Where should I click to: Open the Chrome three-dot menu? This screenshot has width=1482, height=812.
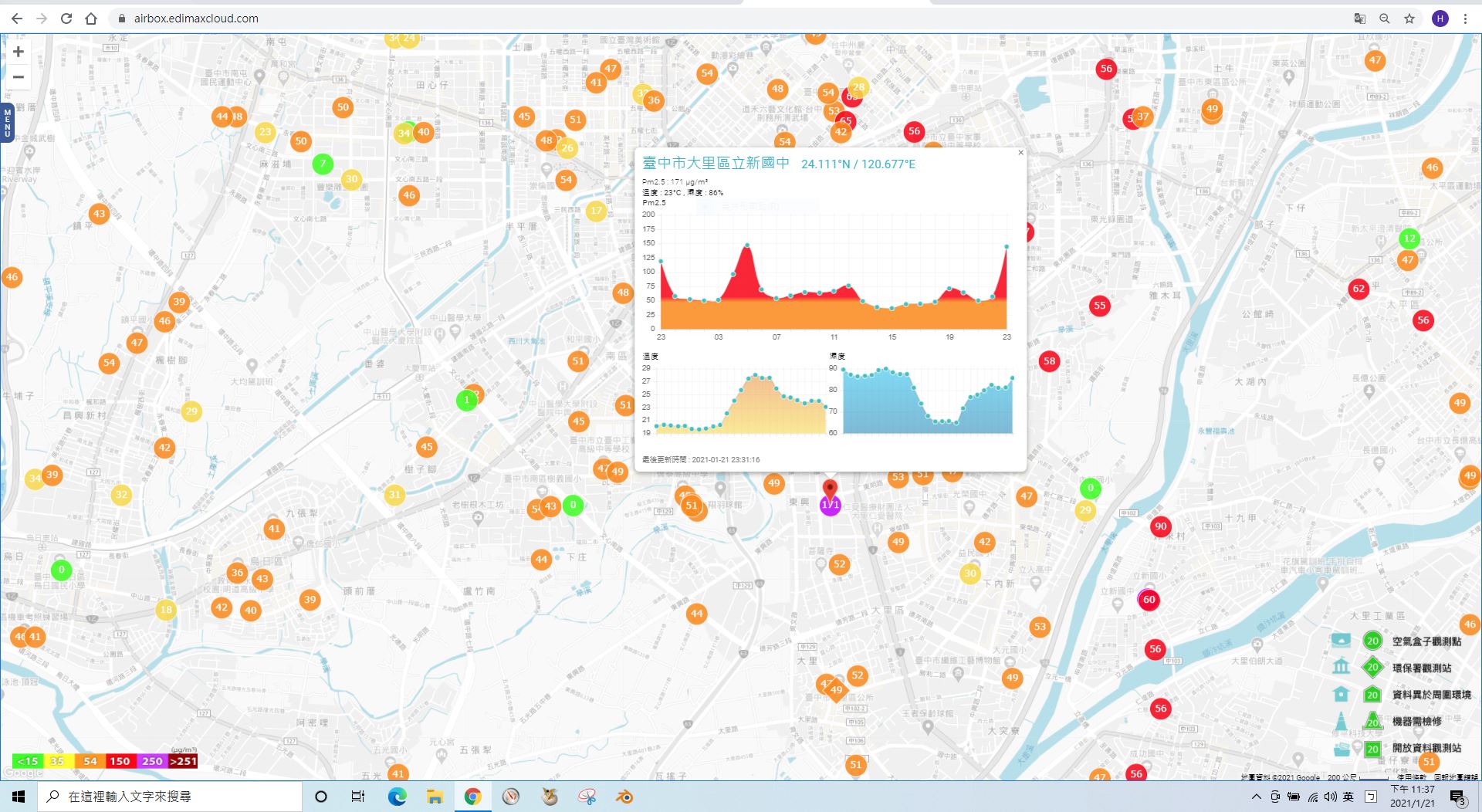[1465, 19]
